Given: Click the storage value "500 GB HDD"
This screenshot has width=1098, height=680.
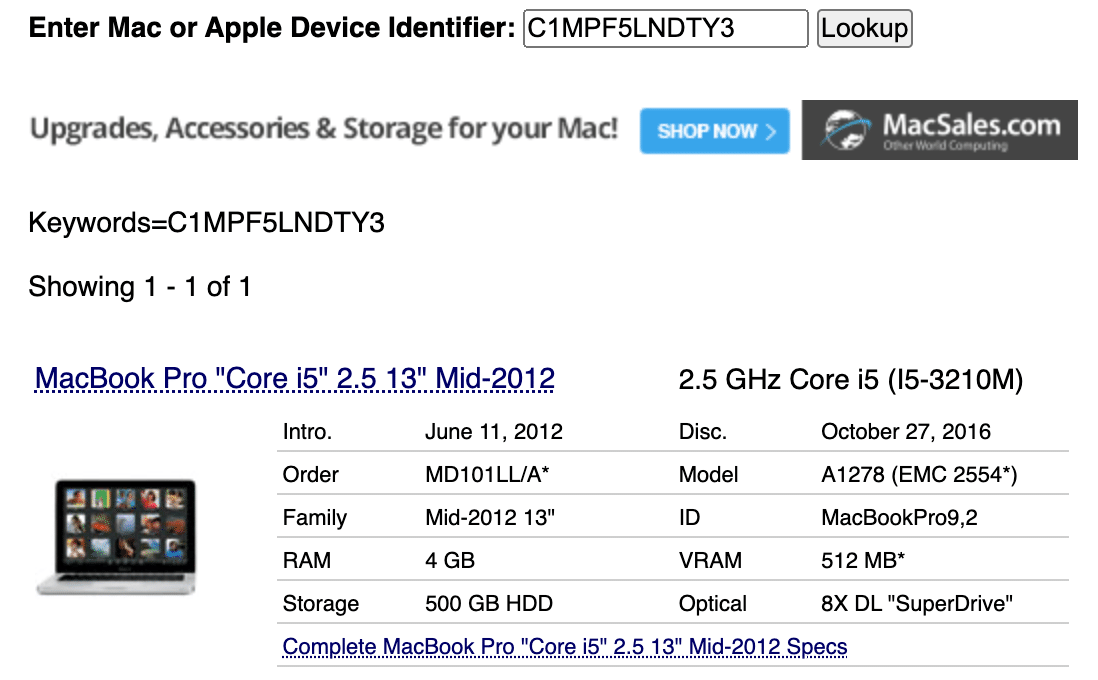Looking at the screenshot, I should coord(489,604).
